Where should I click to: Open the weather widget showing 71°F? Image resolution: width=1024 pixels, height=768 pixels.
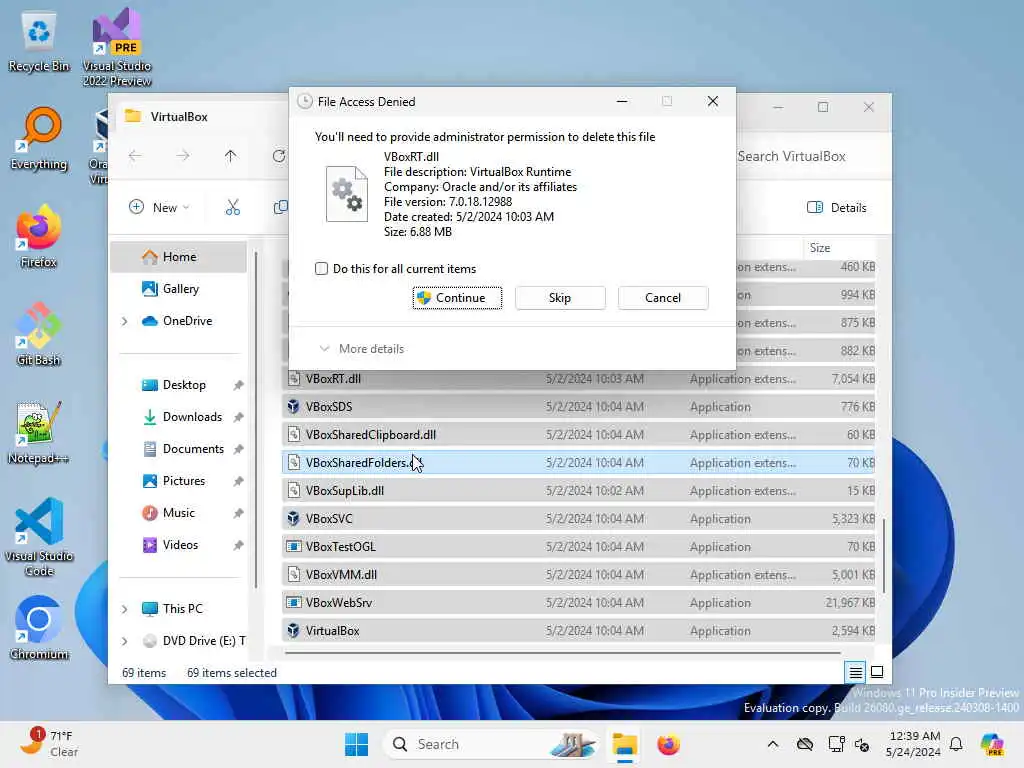(x=49, y=744)
